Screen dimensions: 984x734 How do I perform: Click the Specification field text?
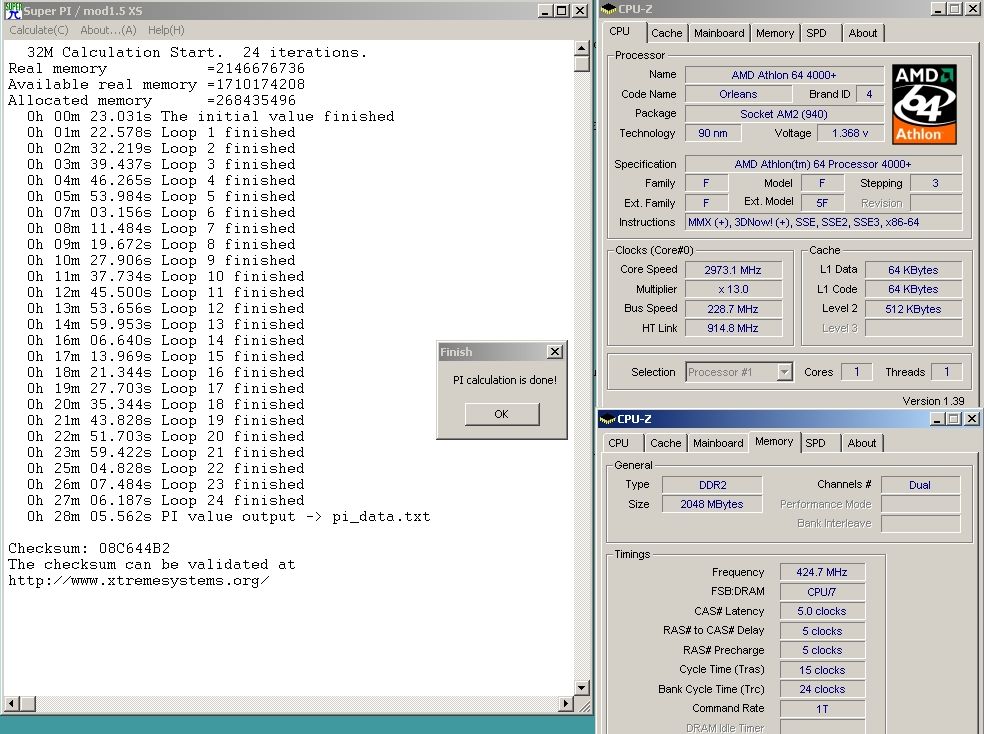pyautogui.click(x=823, y=164)
